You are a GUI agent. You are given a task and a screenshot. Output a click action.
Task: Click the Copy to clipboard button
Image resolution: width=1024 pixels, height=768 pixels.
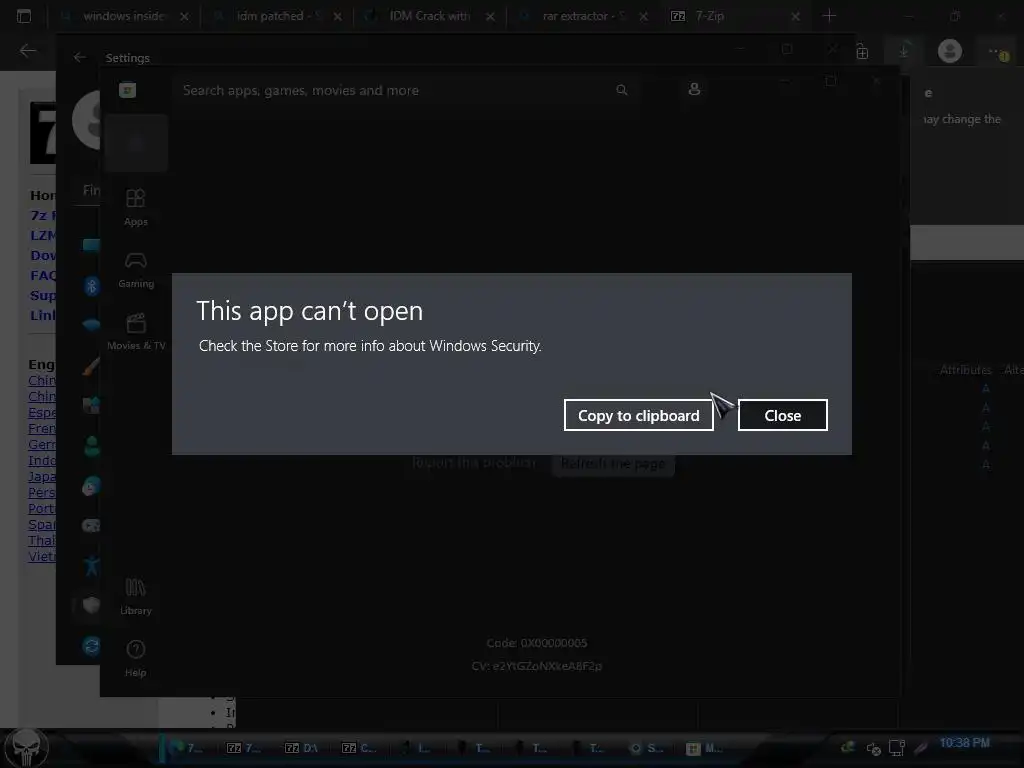click(x=638, y=415)
